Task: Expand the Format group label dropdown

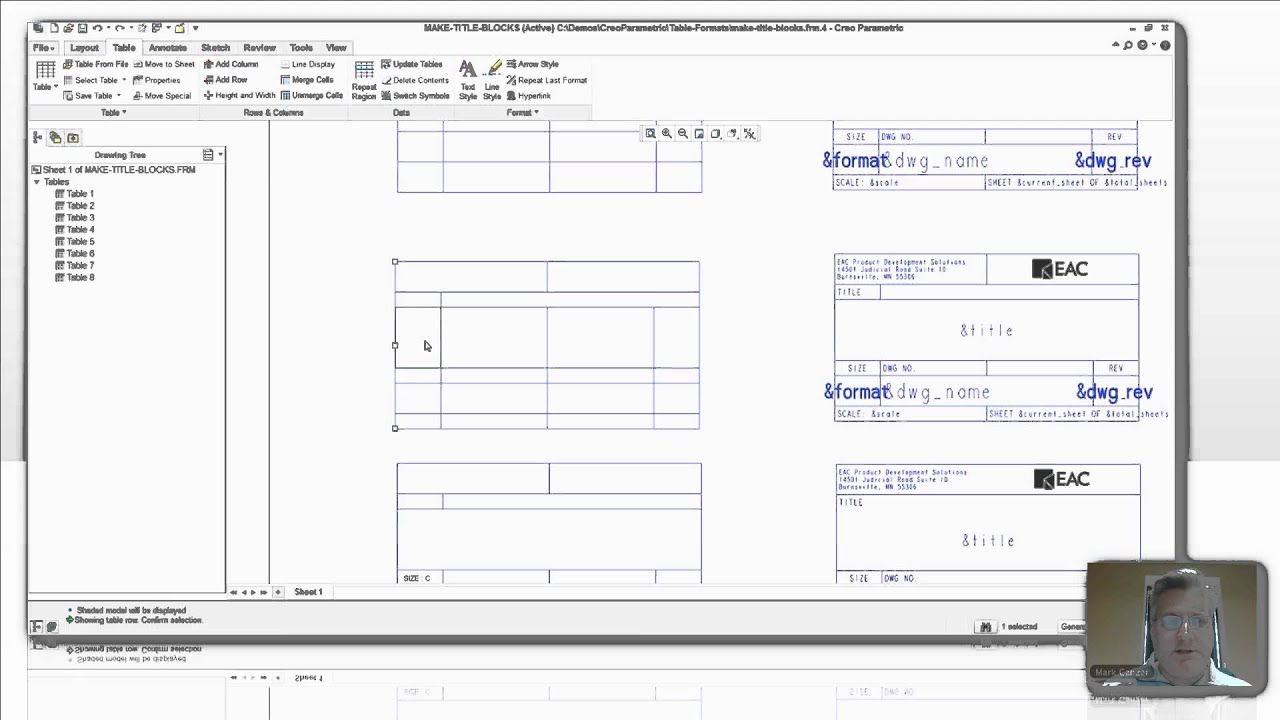Action: click(523, 112)
